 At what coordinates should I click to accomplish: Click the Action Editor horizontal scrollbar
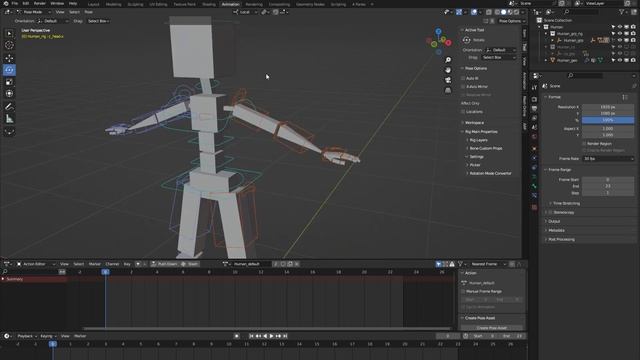[x=267, y=328]
